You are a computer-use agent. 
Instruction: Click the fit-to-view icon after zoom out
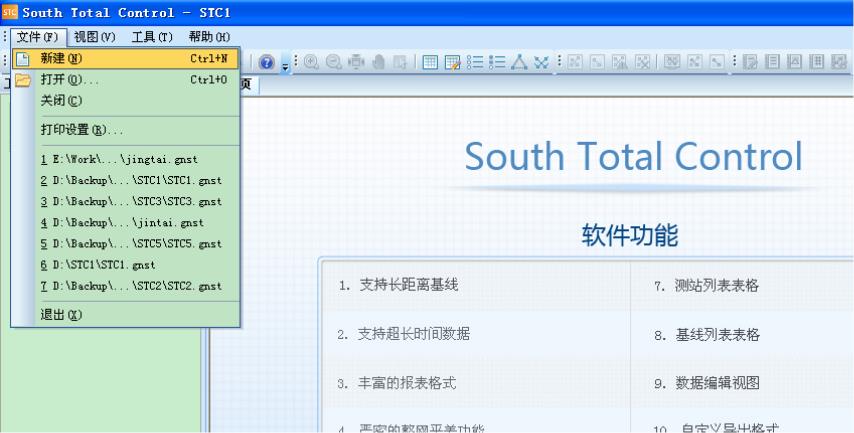[356, 62]
